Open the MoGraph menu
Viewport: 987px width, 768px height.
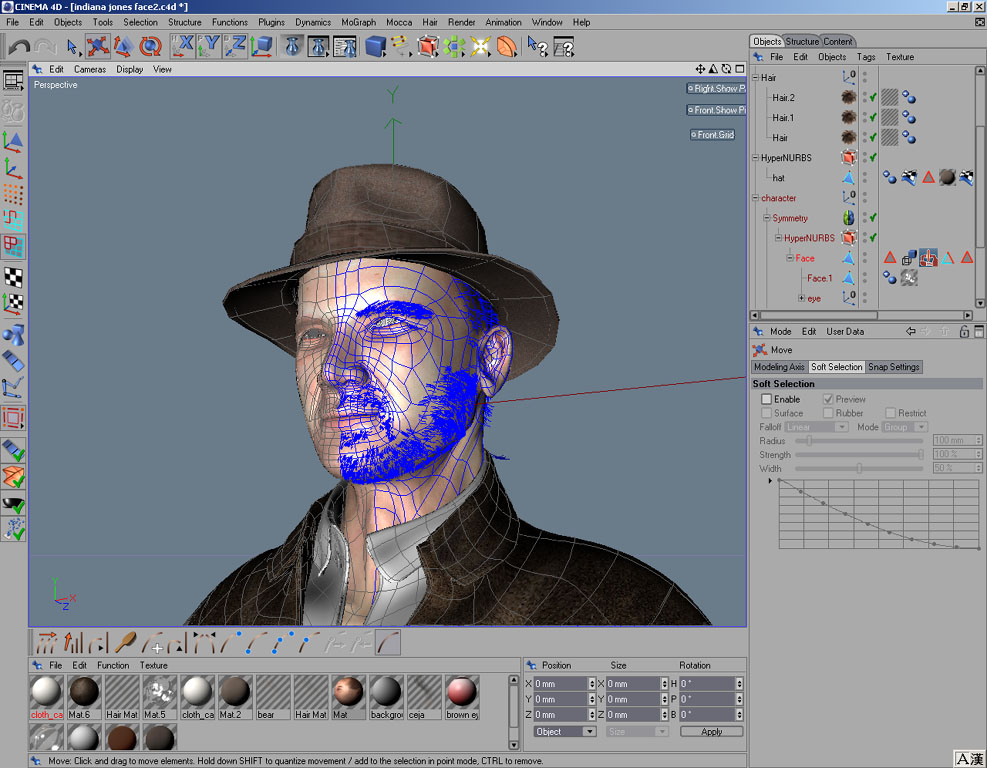point(358,22)
